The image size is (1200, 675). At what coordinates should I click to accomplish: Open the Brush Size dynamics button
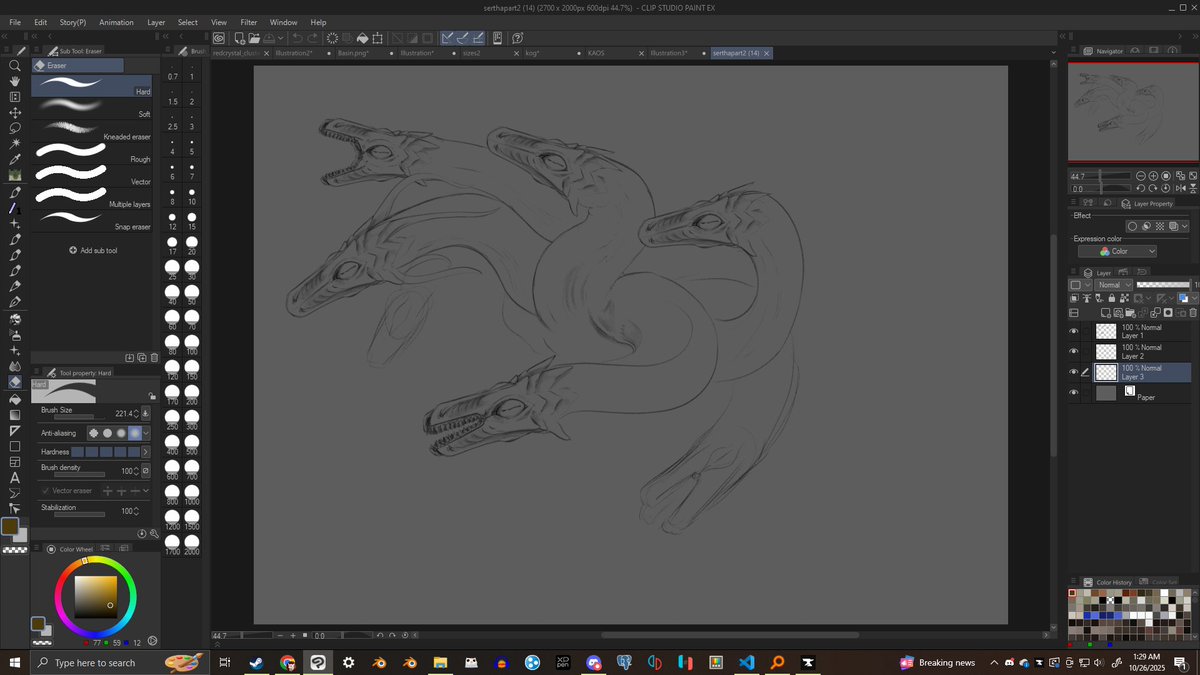[x=146, y=412]
